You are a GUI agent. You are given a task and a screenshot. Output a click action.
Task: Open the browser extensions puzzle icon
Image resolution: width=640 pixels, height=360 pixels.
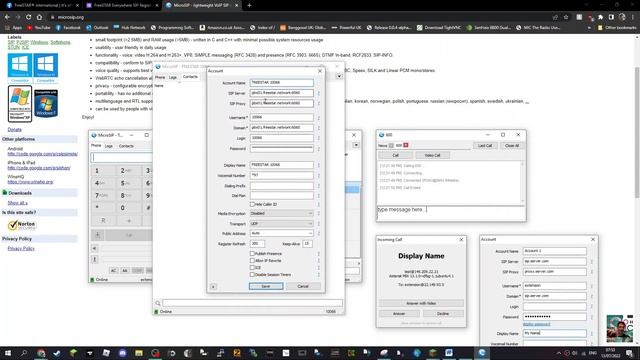tap(600, 17)
